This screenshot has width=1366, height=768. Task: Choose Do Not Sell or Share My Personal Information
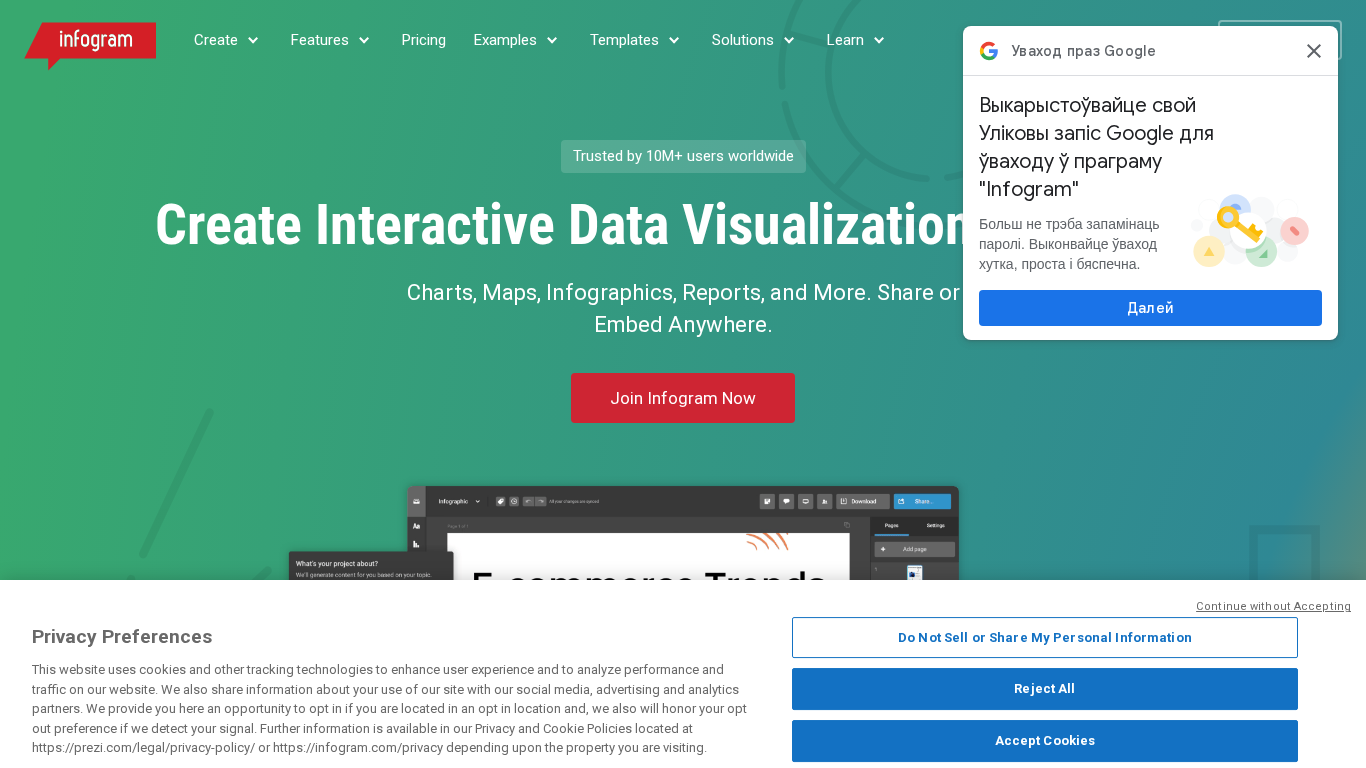coord(1045,638)
